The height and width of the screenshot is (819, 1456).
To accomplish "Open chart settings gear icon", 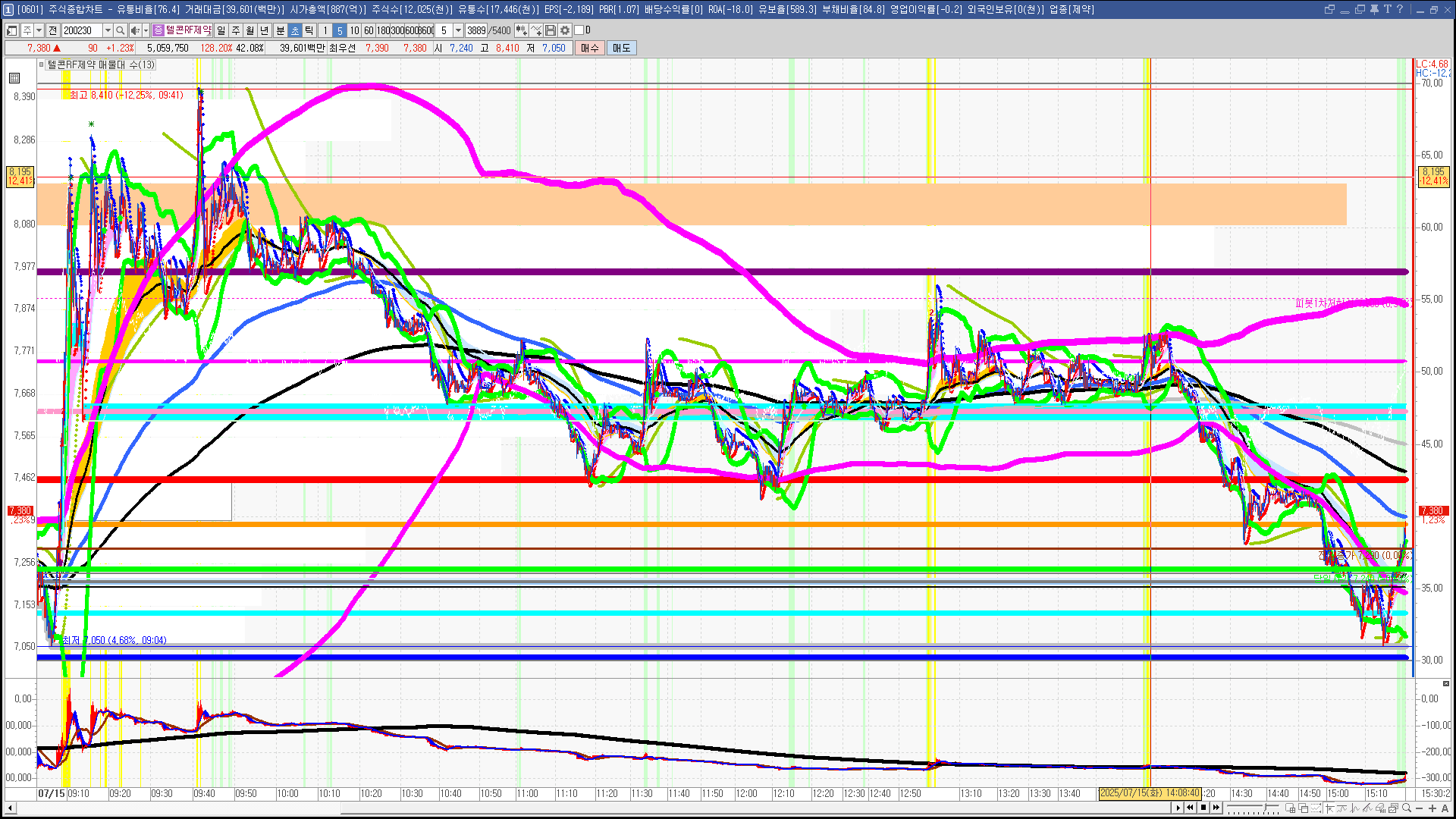I will point(565,30).
